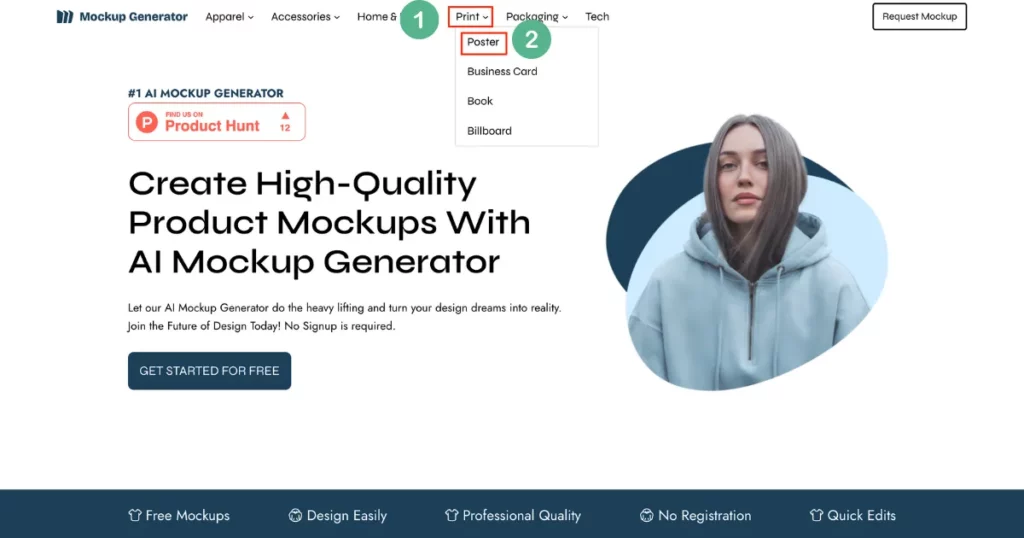Click the Request Mockup button
The width and height of the screenshot is (1024, 538).
click(920, 16)
